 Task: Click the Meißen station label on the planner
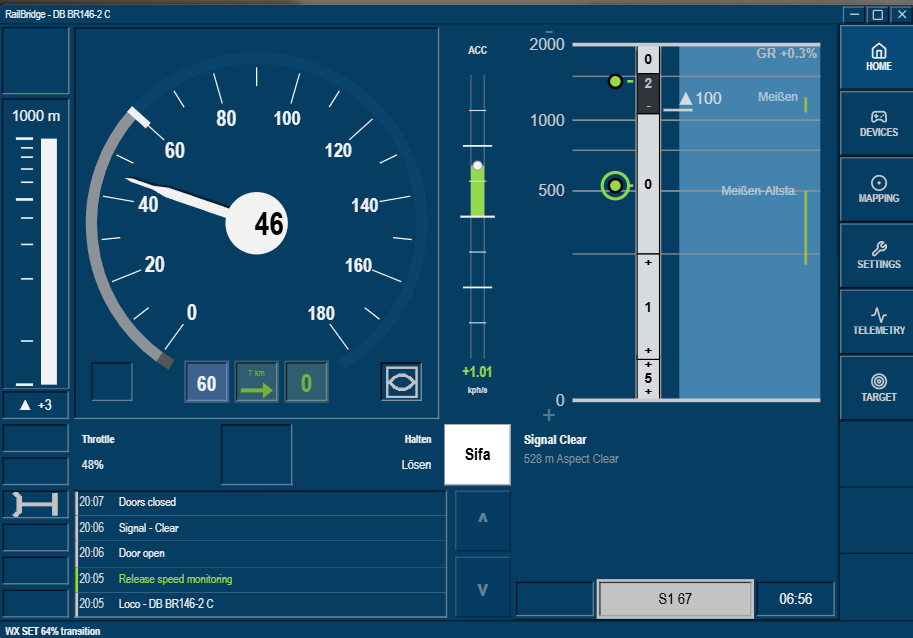(777, 97)
